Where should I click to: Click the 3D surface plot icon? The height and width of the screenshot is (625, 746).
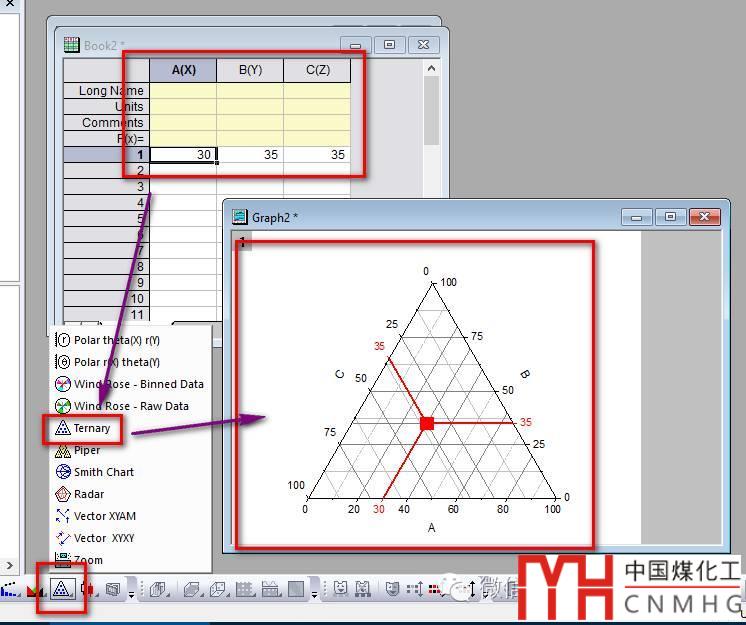tap(193, 589)
